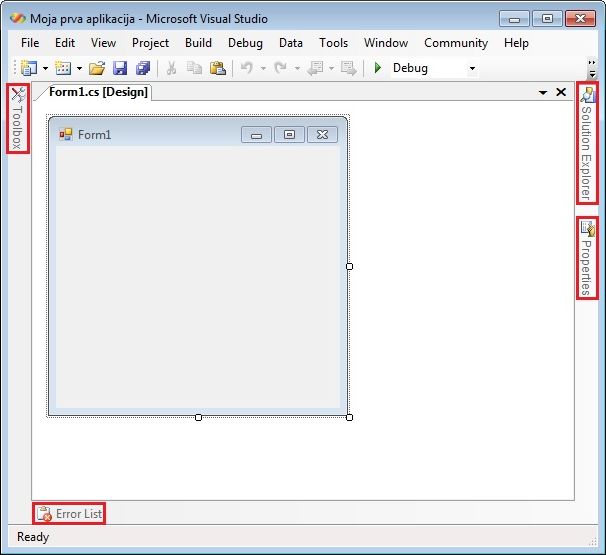Click the Cut scissors icon

click(171, 68)
